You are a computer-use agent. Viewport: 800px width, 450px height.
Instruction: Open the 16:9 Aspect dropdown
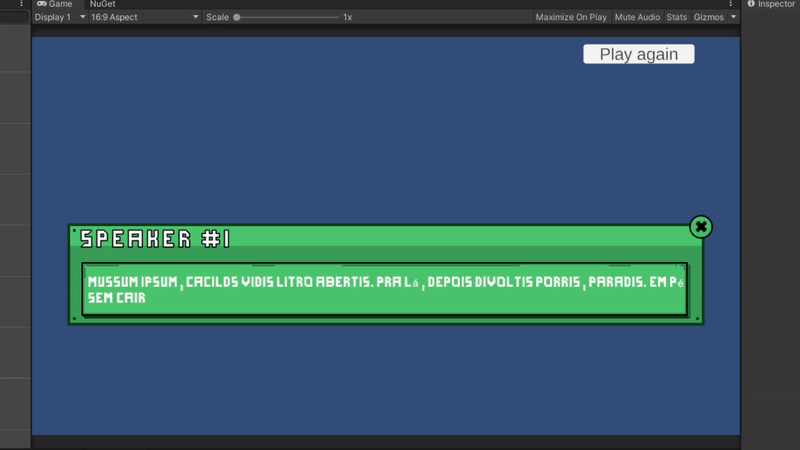(144, 17)
